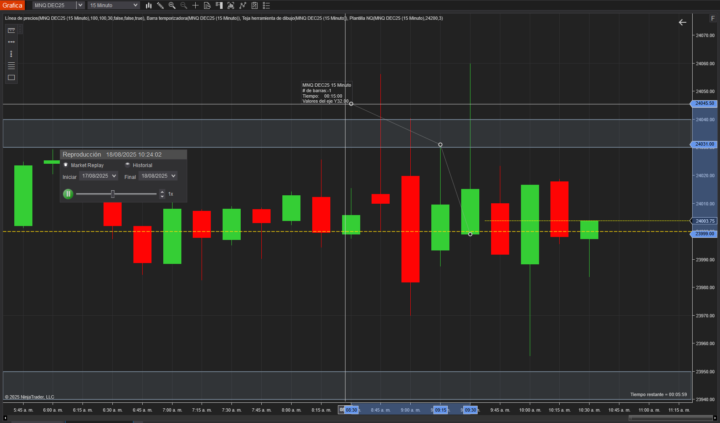Toggle the Chart Trader icon
Image resolution: width=720 pixels, height=423 pixels.
coord(219,6)
